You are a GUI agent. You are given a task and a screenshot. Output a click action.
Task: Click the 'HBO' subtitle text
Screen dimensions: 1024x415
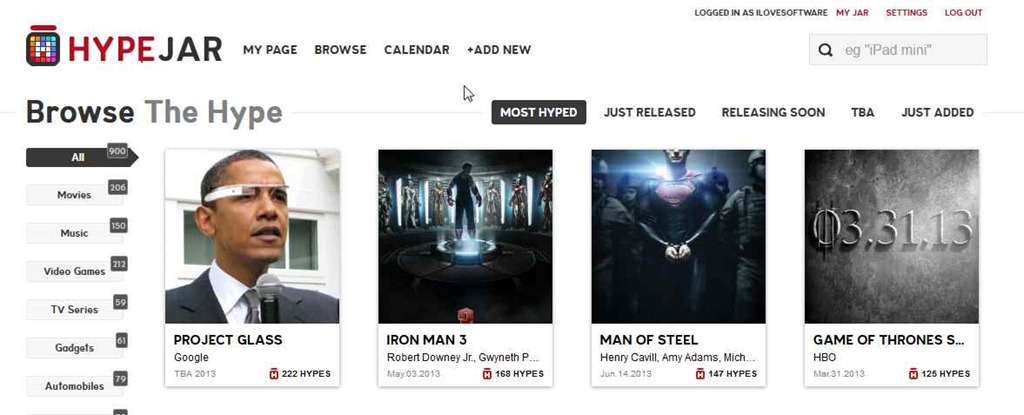pos(825,357)
